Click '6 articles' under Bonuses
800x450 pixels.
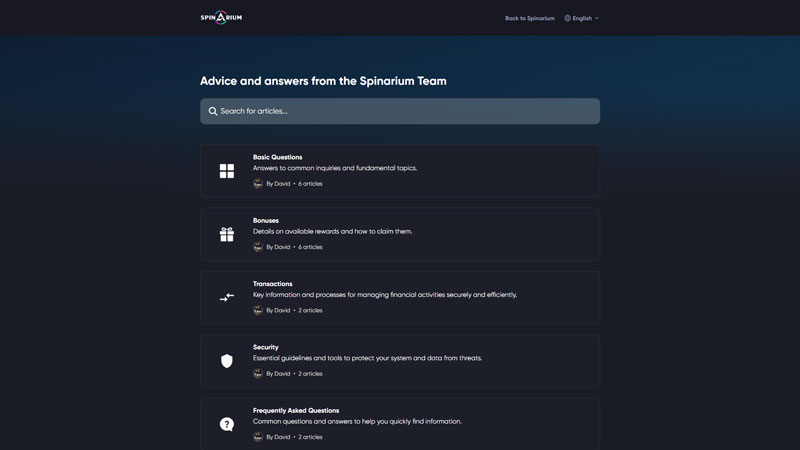click(310, 247)
